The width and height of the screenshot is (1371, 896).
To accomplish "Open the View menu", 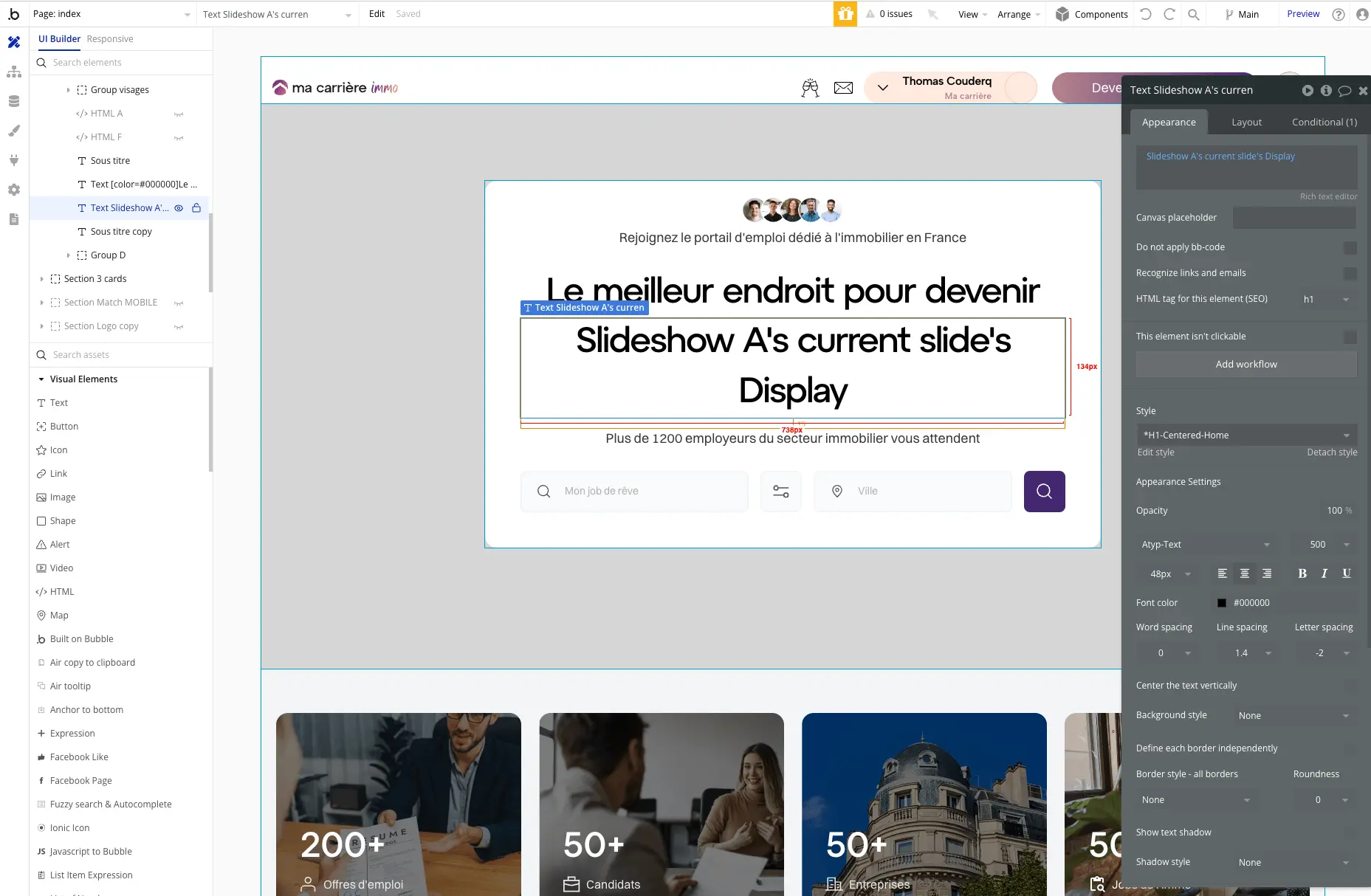I will point(972,14).
